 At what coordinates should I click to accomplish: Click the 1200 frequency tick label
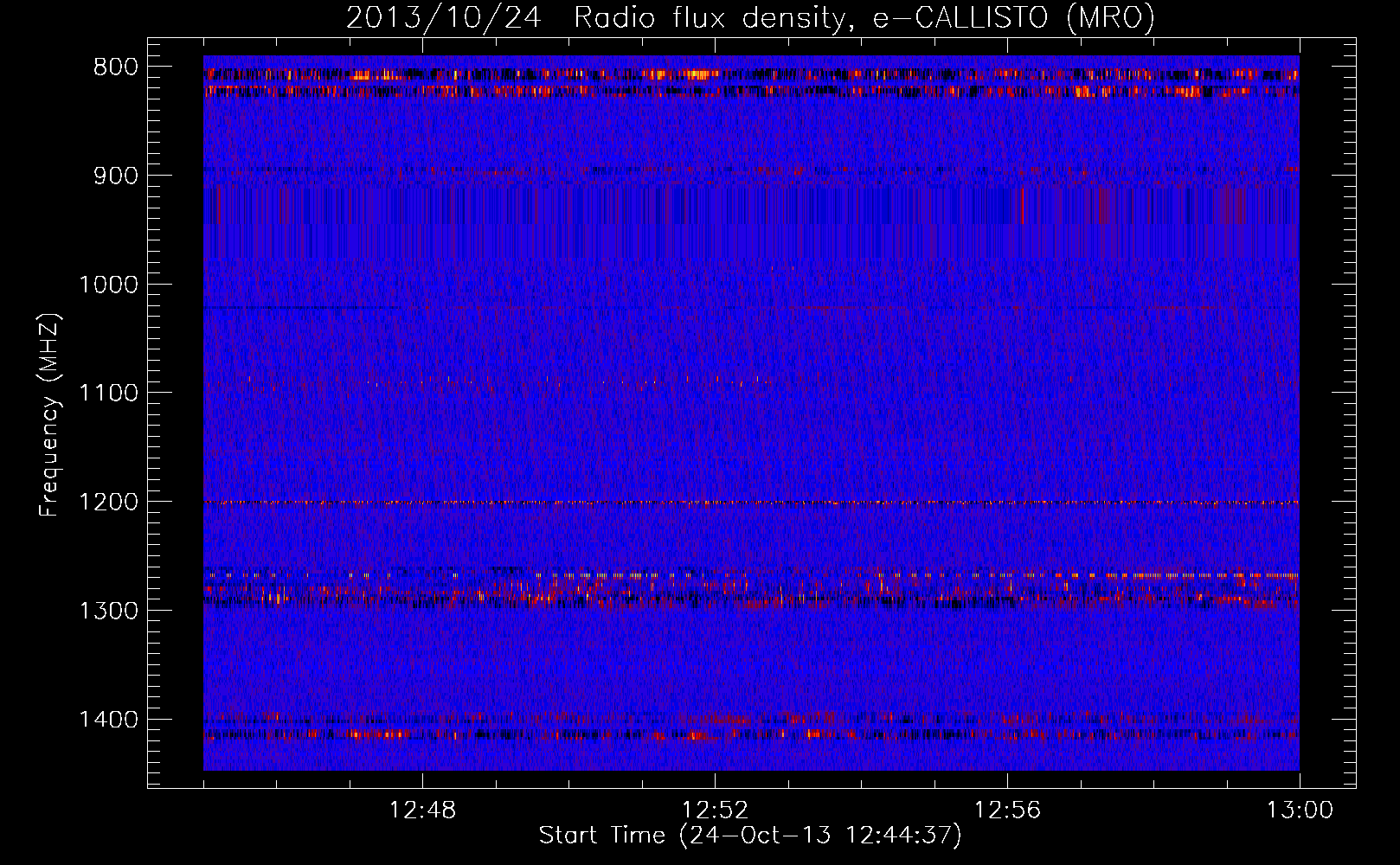[109, 503]
